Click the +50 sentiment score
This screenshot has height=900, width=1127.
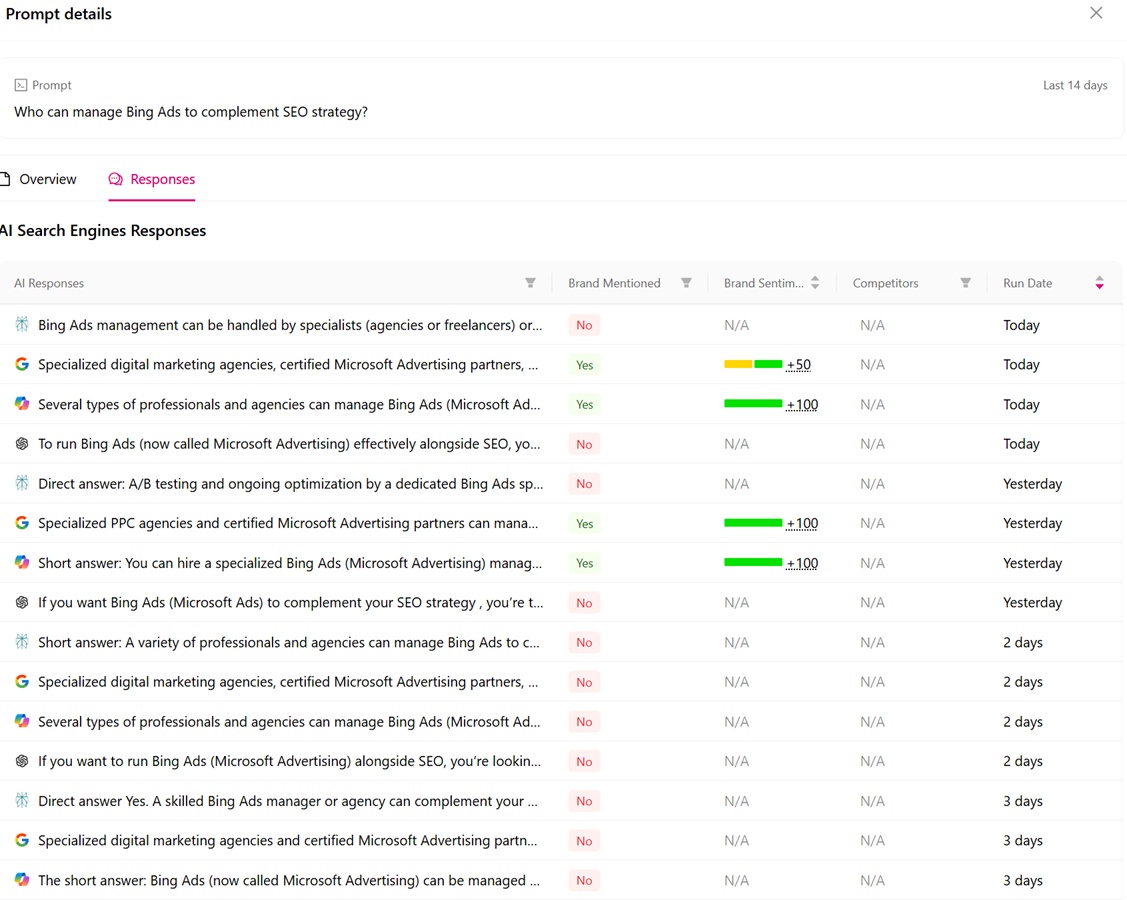tap(799, 364)
